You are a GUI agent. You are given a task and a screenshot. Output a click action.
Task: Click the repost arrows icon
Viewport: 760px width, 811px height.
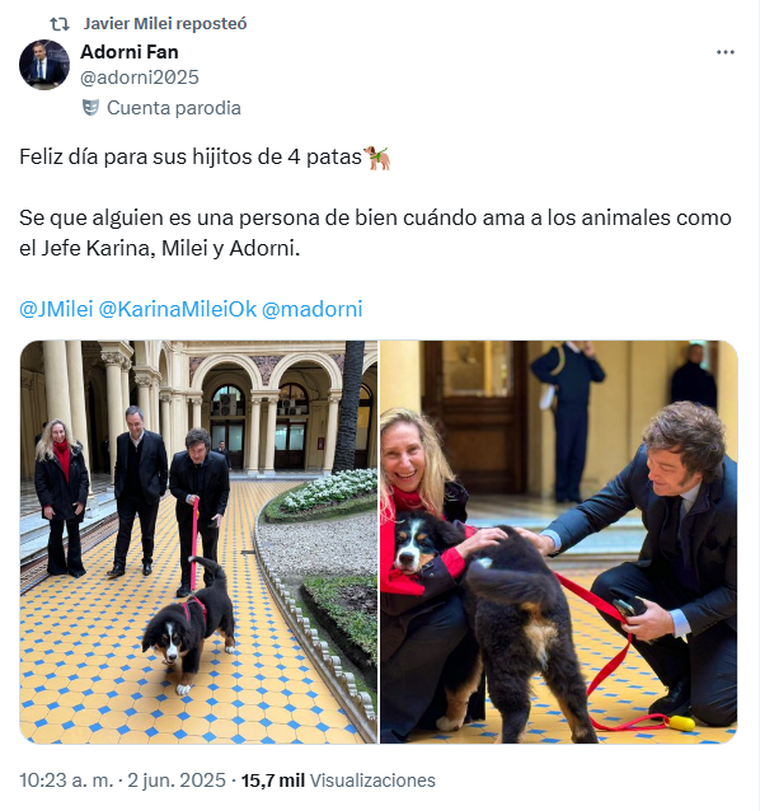[x=59, y=24]
